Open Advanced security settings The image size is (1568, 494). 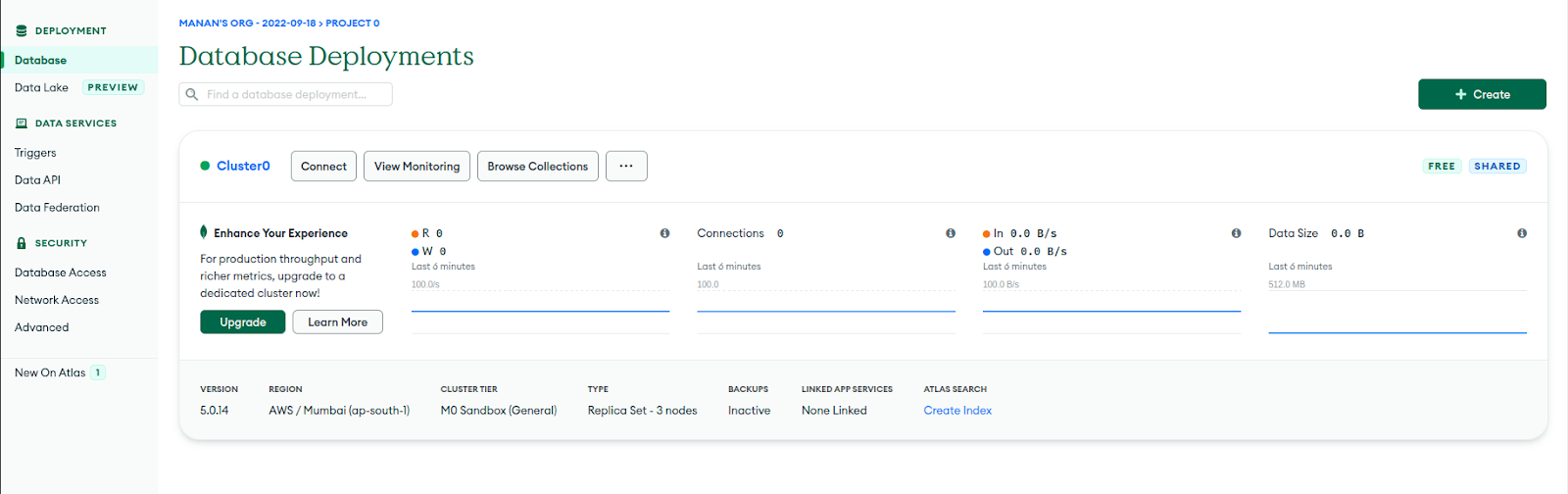42,327
